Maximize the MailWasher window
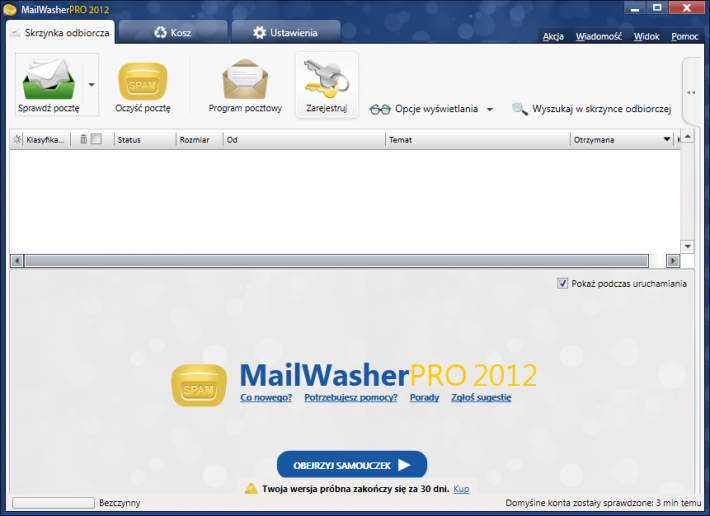710x516 pixels. 657,8
